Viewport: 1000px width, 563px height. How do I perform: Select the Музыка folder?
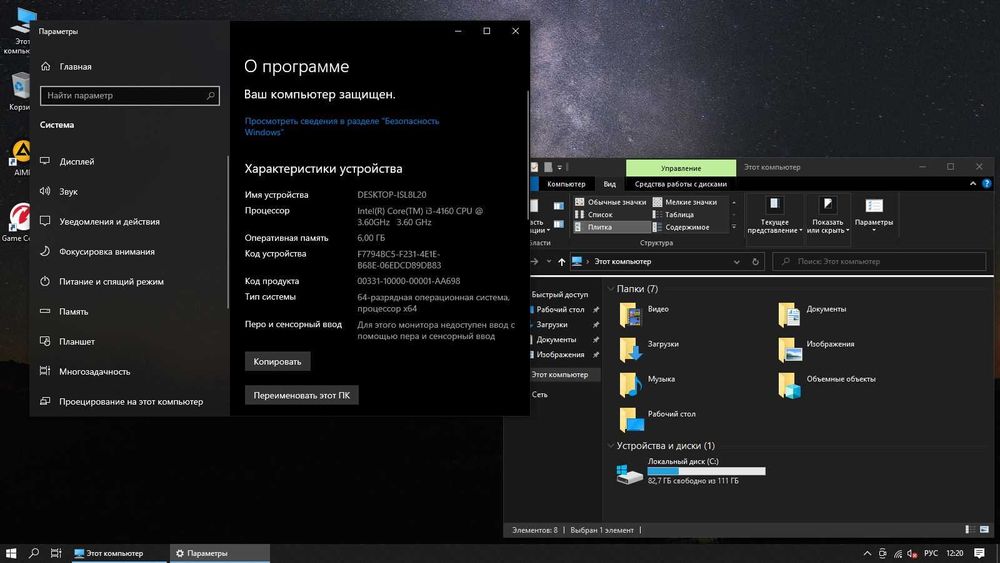pos(647,385)
